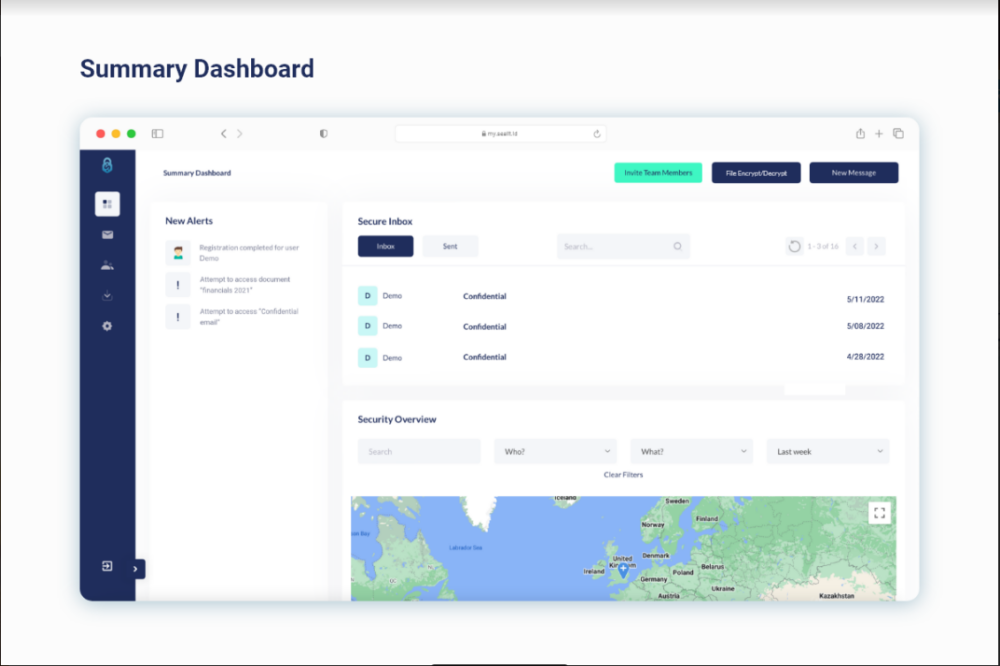The image size is (1000, 666).
Task: Open the dashboard icon in sidebar
Action: pos(107,204)
